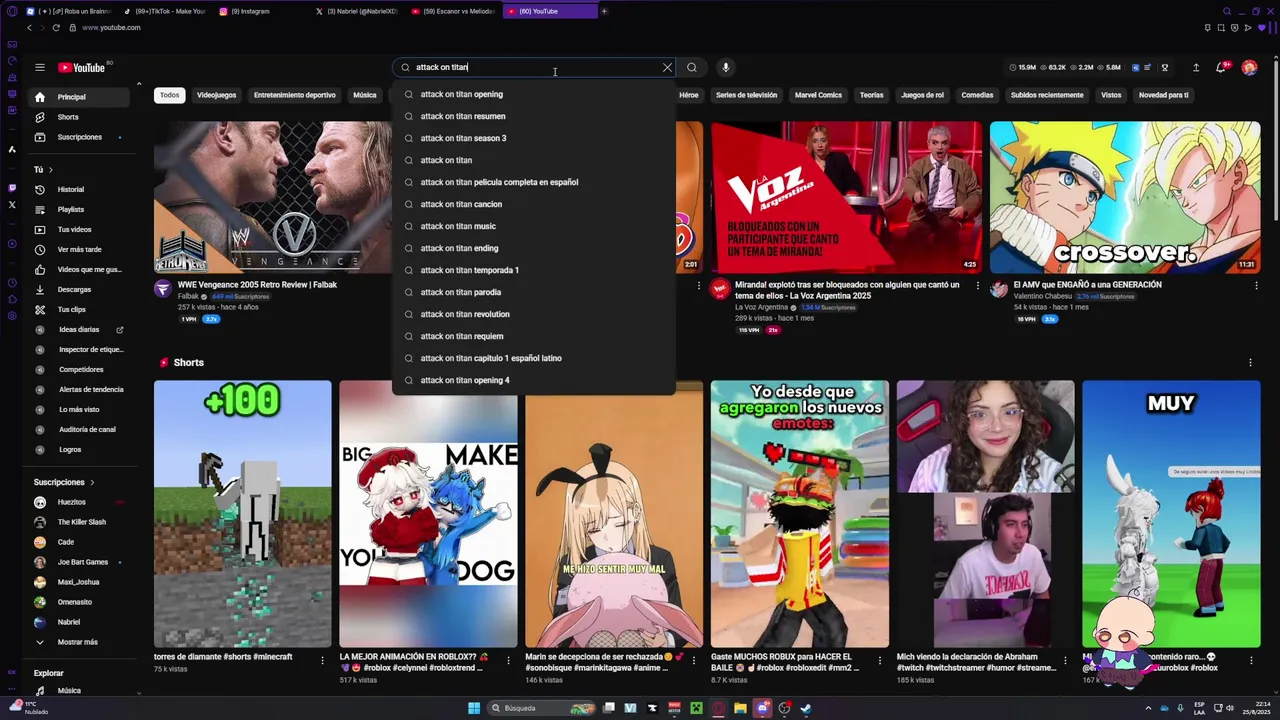Open torres de diamante short options

[x=322, y=660]
